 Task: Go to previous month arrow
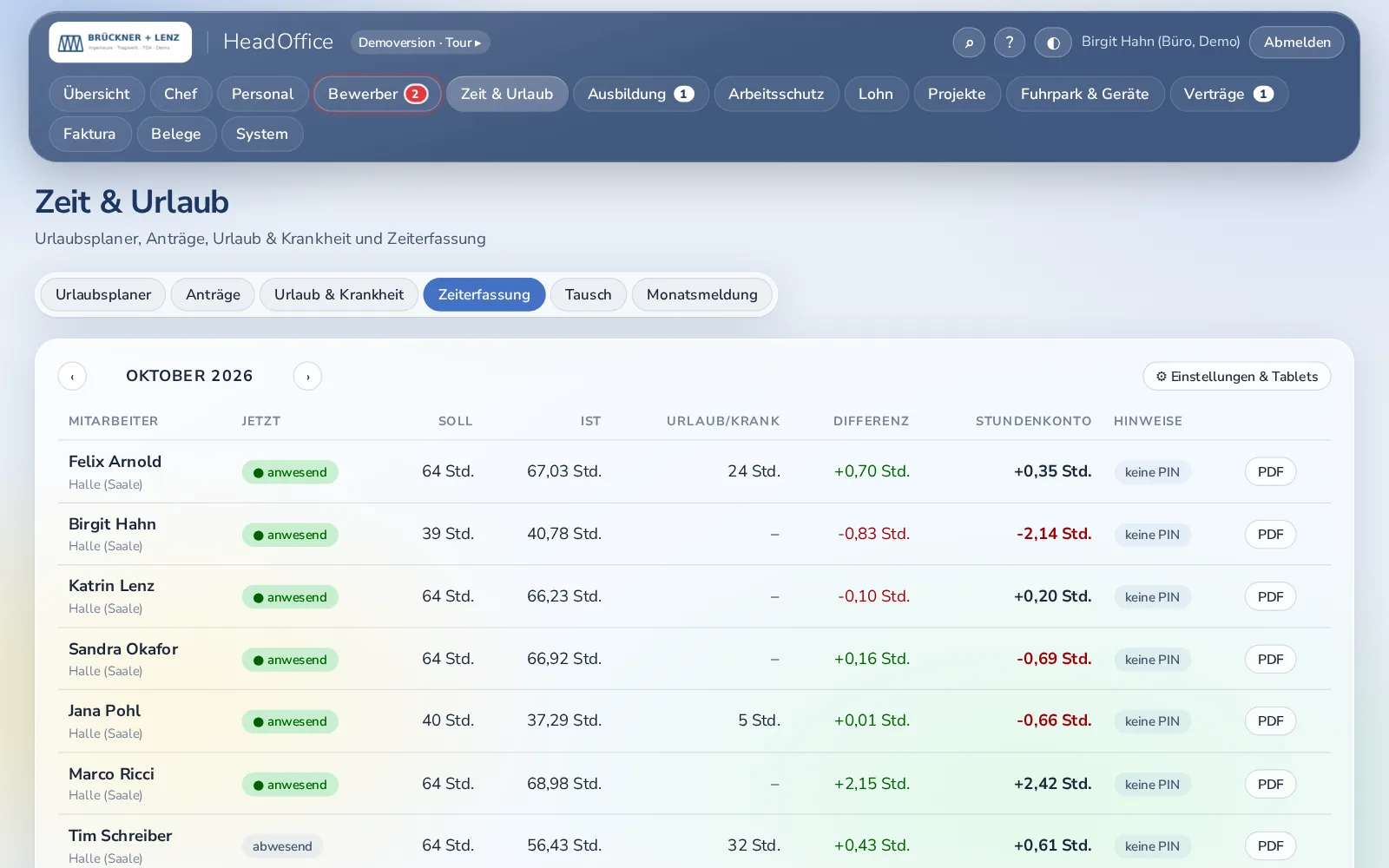click(72, 377)
